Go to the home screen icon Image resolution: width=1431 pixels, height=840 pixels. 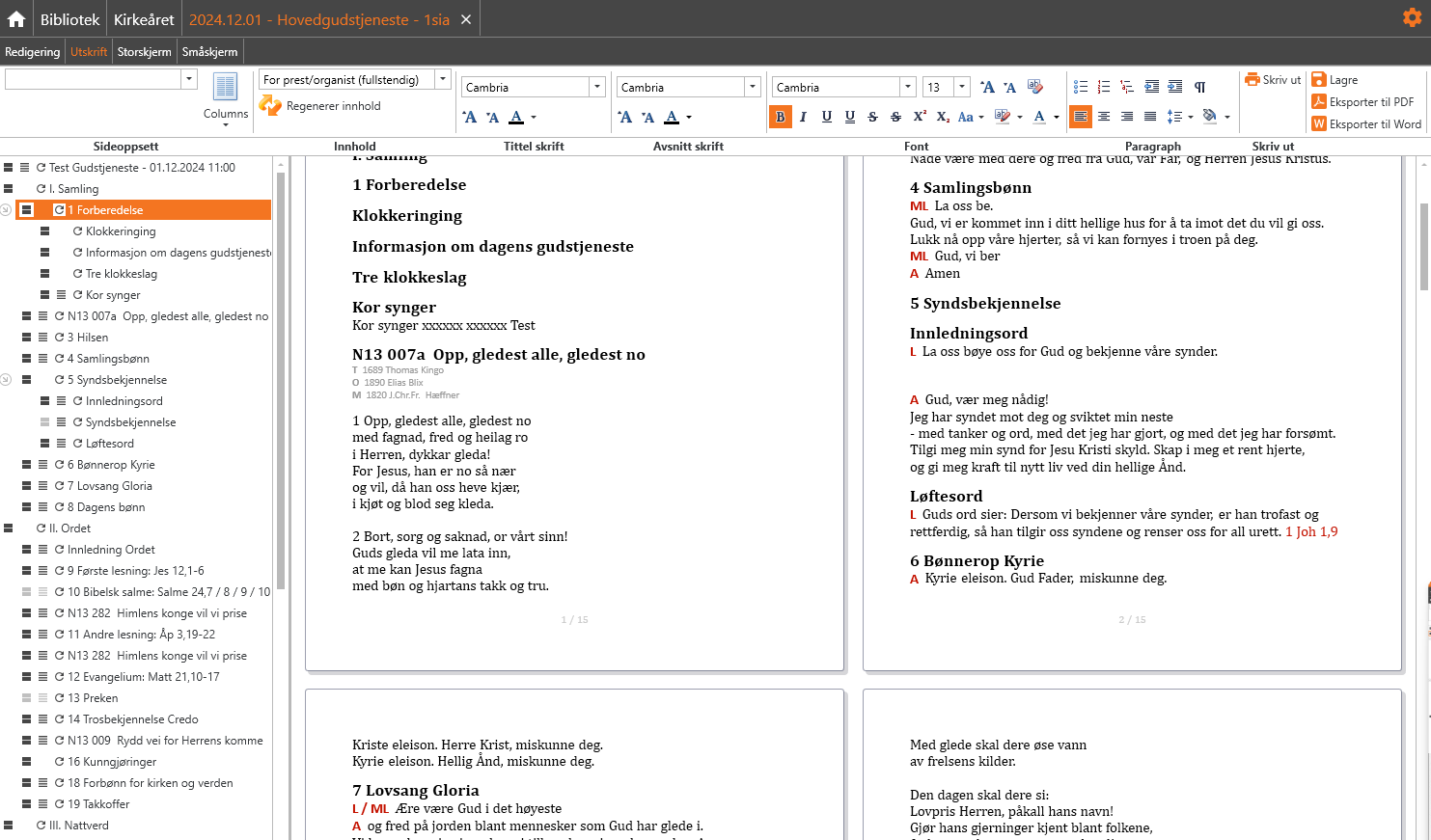pos(16,19)
